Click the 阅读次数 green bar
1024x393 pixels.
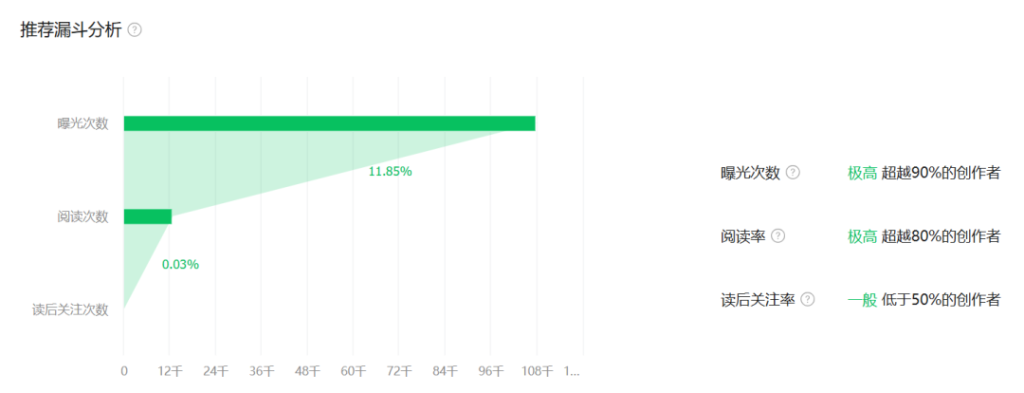[x=148, y=217]
